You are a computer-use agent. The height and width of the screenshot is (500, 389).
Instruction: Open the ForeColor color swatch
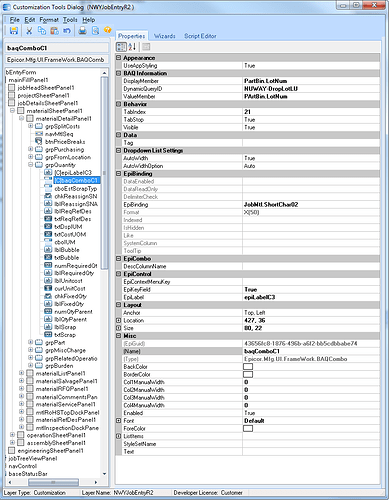(x=248, y=428)
